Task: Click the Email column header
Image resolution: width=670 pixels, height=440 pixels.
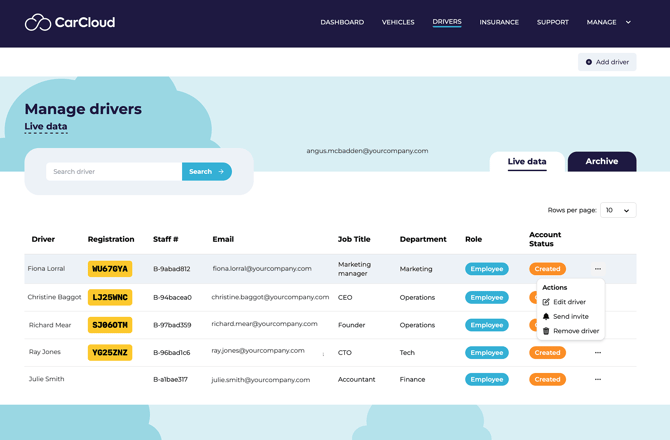Action: (x=223, y=239)
